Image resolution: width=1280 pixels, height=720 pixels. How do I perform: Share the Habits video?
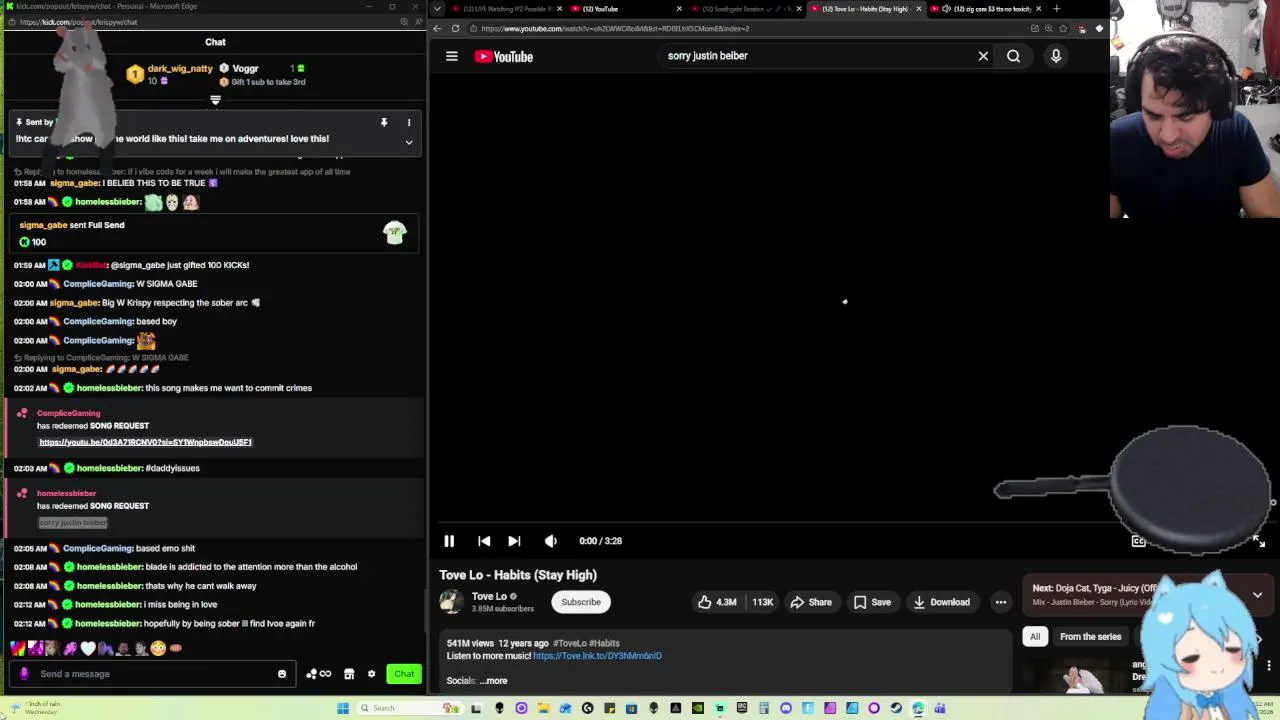[x=811, y=602]
